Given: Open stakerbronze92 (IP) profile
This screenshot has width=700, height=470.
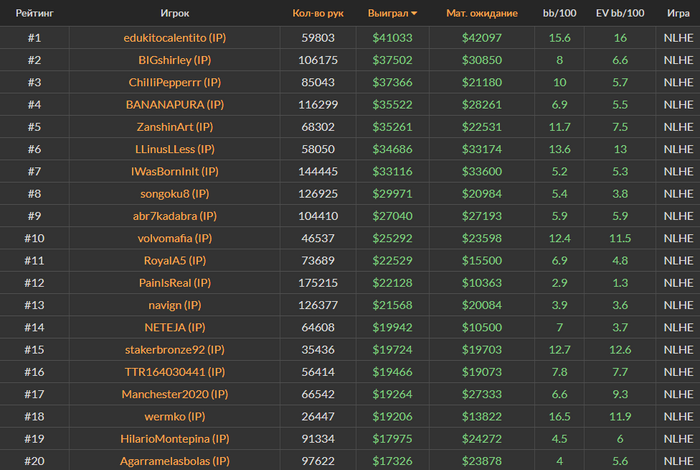Looking at the screenshot, I should coord(175,349).
